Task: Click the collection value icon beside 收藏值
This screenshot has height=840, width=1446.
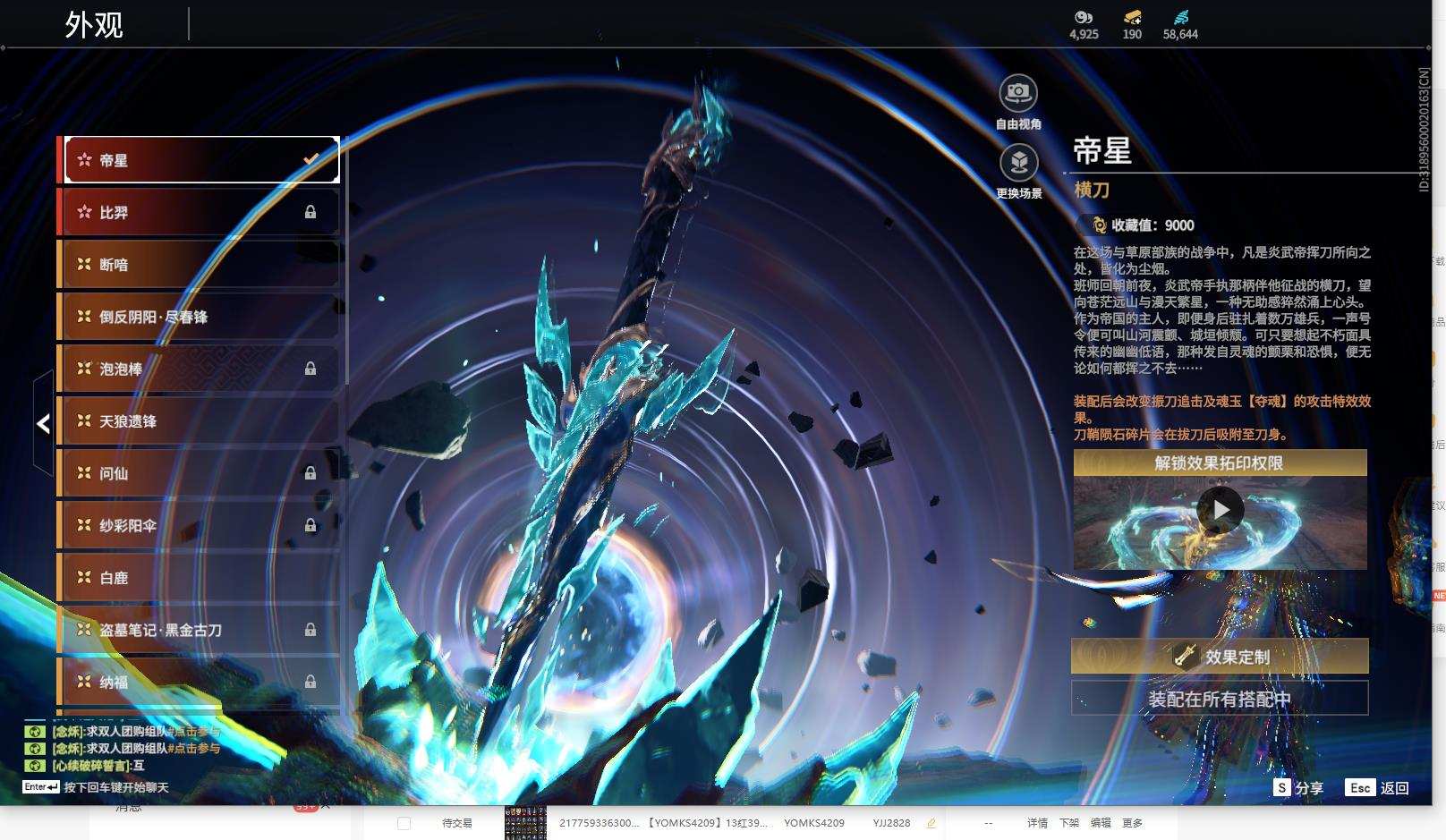Action: (x=1099, y=225)
